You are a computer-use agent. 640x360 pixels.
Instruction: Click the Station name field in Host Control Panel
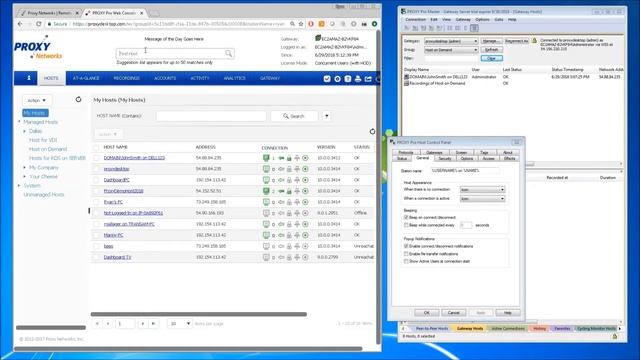click(464, 171)
